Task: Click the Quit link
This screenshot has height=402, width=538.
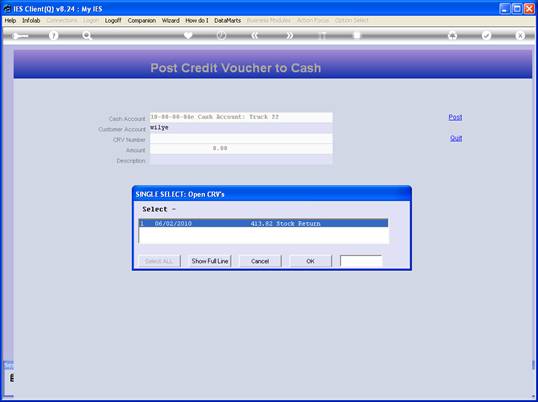Action: coord(456,138)
